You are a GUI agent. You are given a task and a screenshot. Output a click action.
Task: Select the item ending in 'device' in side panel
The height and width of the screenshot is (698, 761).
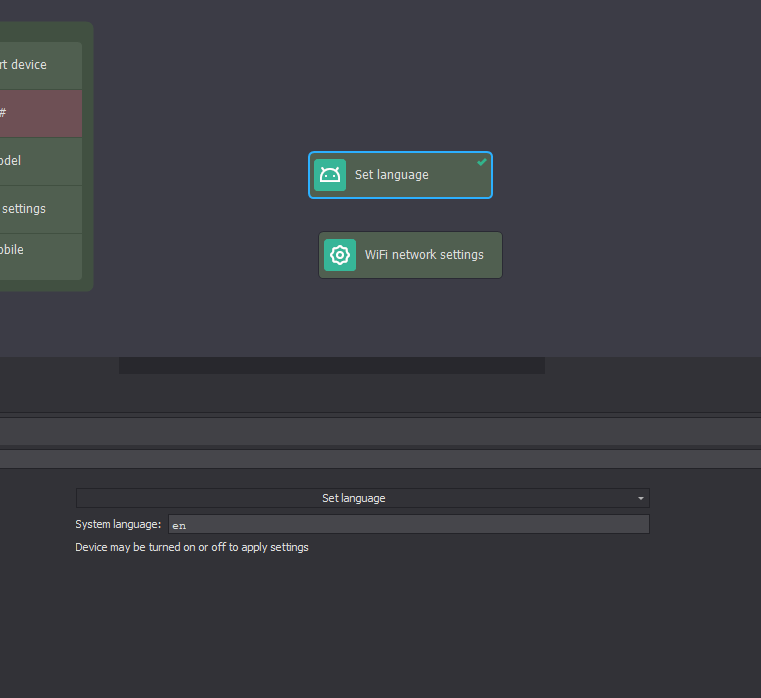pos(41,65)
